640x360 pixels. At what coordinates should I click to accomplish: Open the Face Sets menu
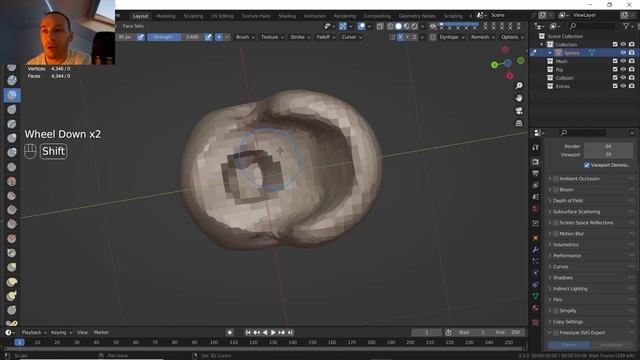click(x=133, y=26)
